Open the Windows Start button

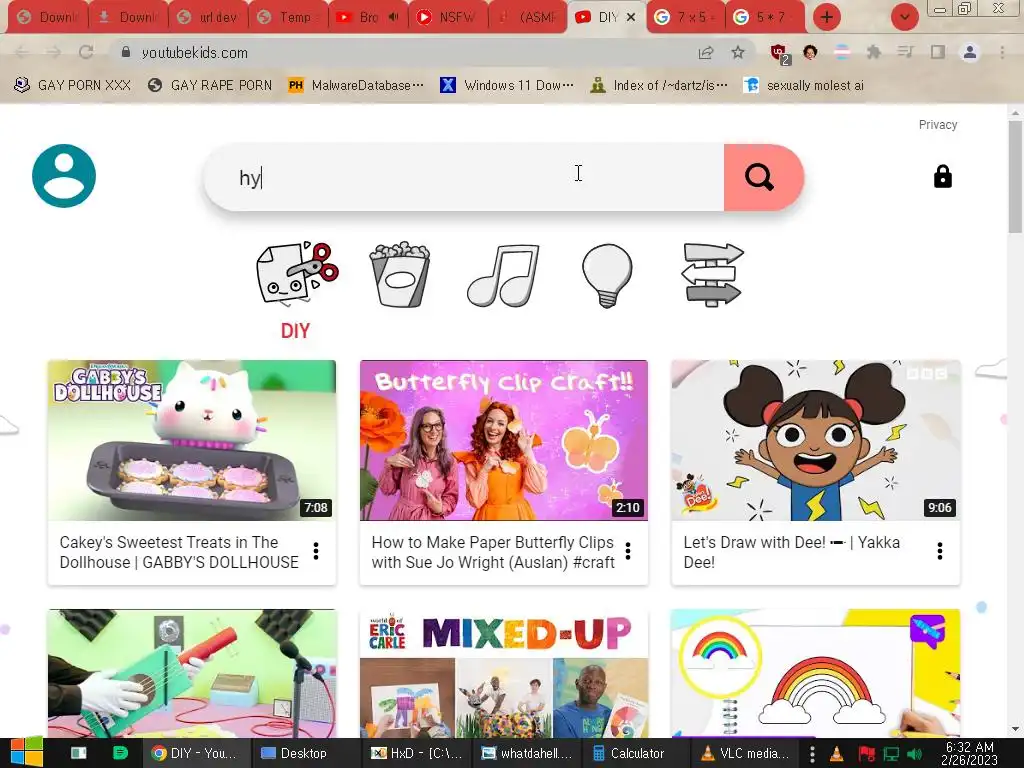[27, 753]
